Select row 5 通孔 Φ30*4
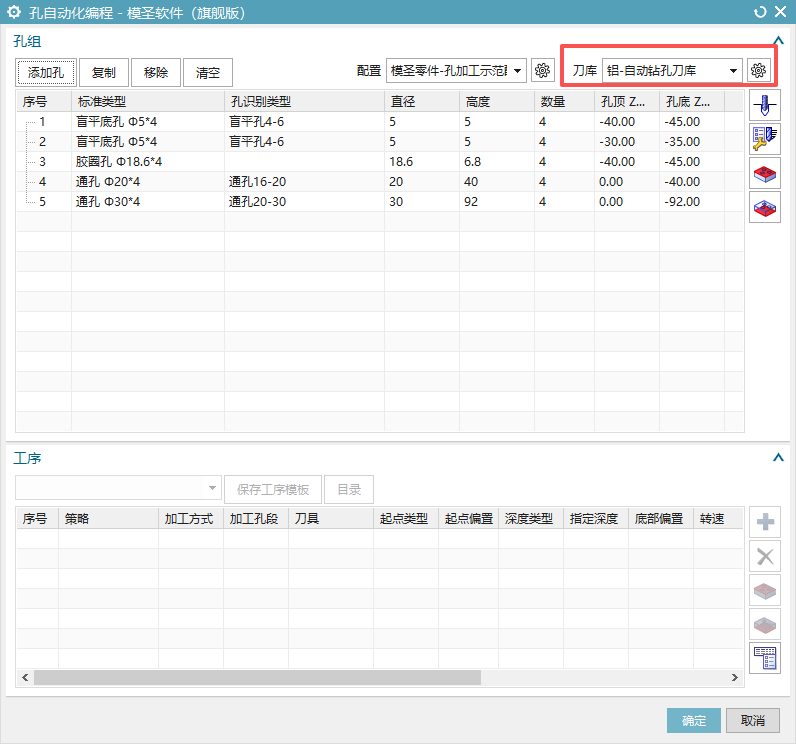796x744 pixels. [x=380, y=201]
